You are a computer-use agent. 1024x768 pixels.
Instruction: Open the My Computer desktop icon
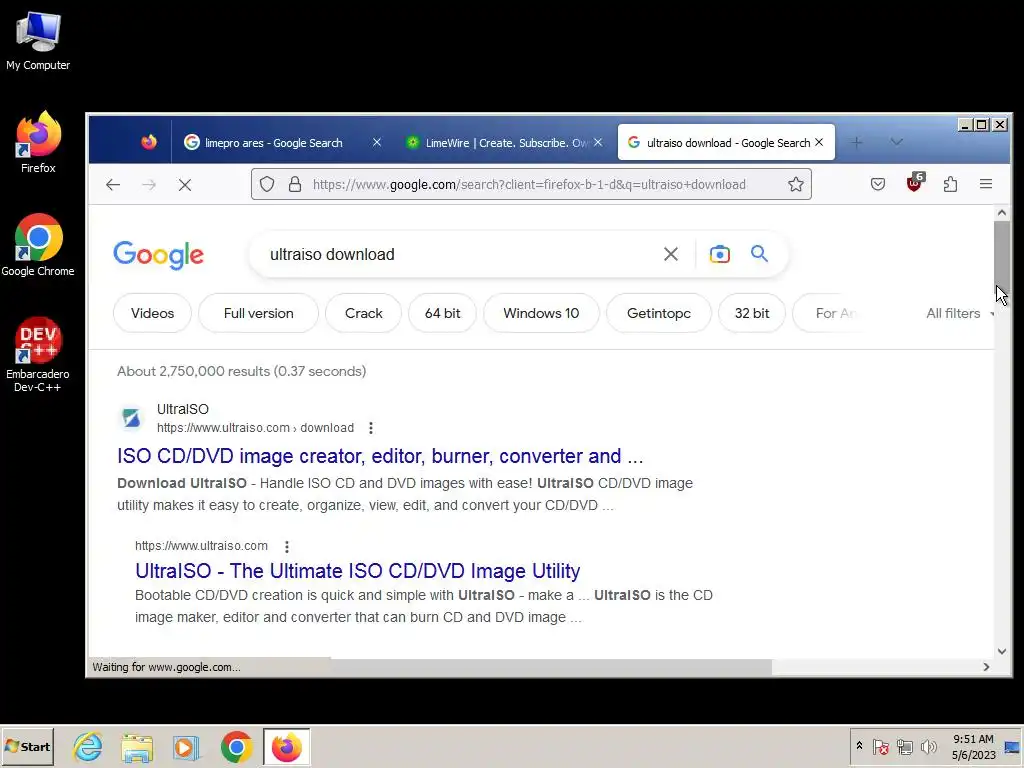coord(38,40)
